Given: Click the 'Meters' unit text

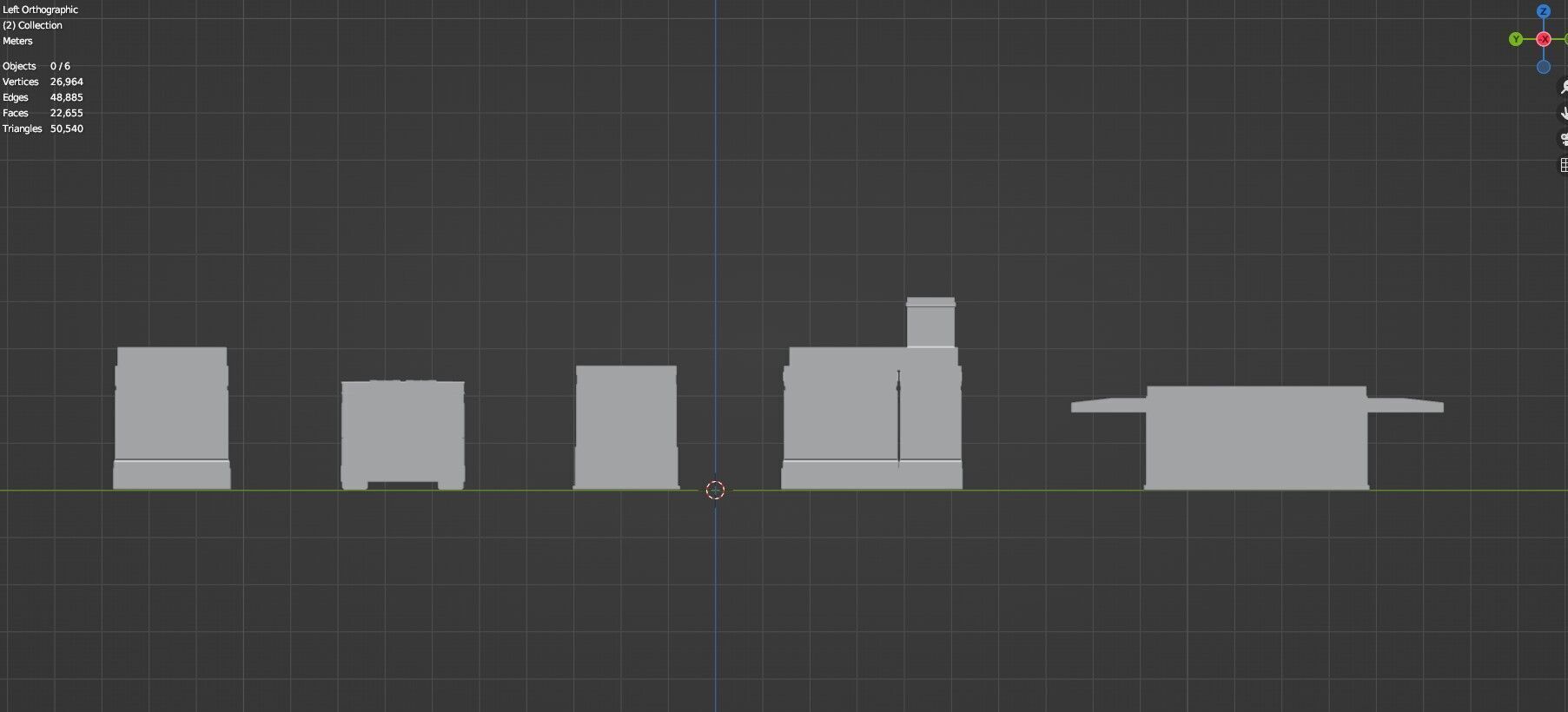Looking at the screenshot, I should 17,41.
